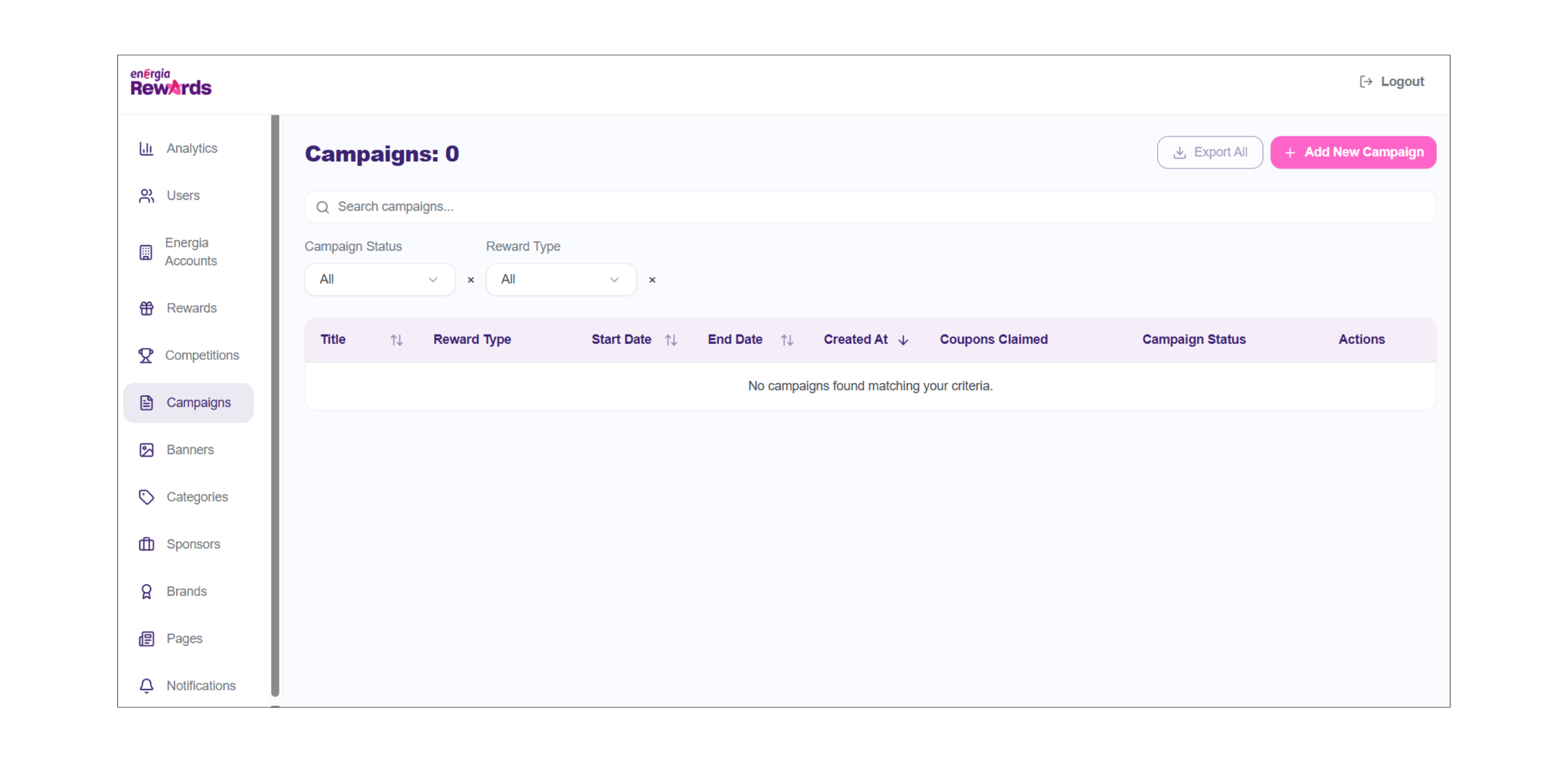Click the Banners image icon
This screenshot has width=1568, height=762.
[146, 450]
